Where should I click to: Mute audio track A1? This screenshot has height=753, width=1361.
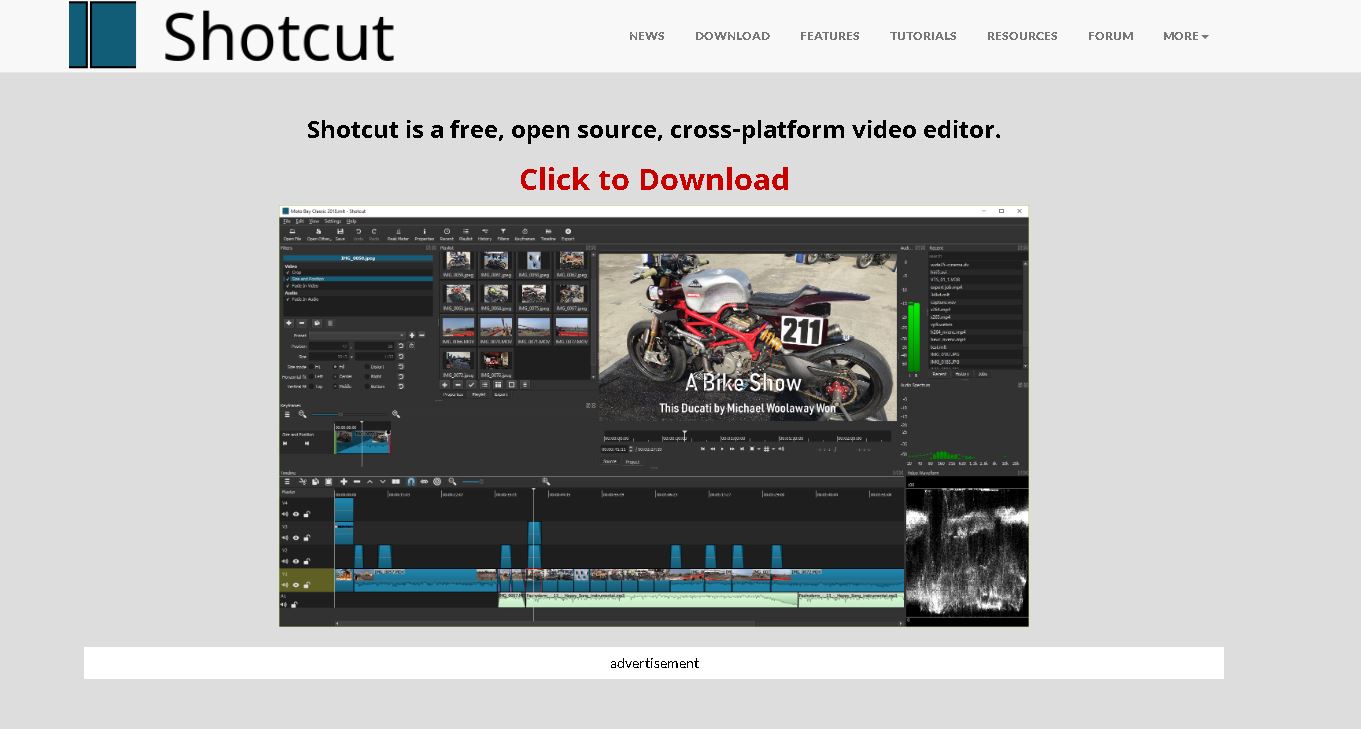(285, 604)
